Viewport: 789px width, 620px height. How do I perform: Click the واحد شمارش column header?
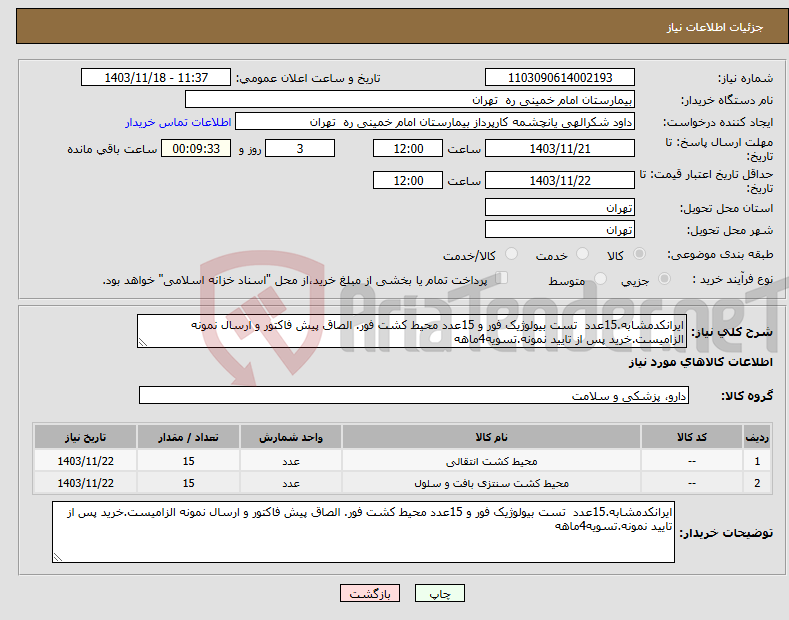pyautogui.click(x=291, y=437)
